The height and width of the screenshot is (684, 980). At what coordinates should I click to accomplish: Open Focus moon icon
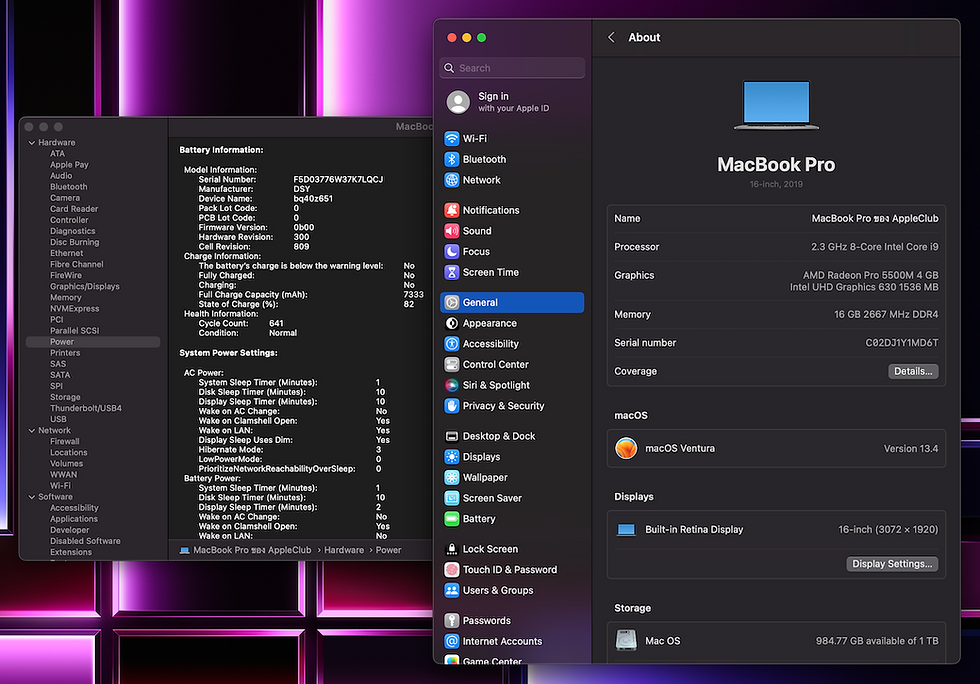click(x=451, y=251)
